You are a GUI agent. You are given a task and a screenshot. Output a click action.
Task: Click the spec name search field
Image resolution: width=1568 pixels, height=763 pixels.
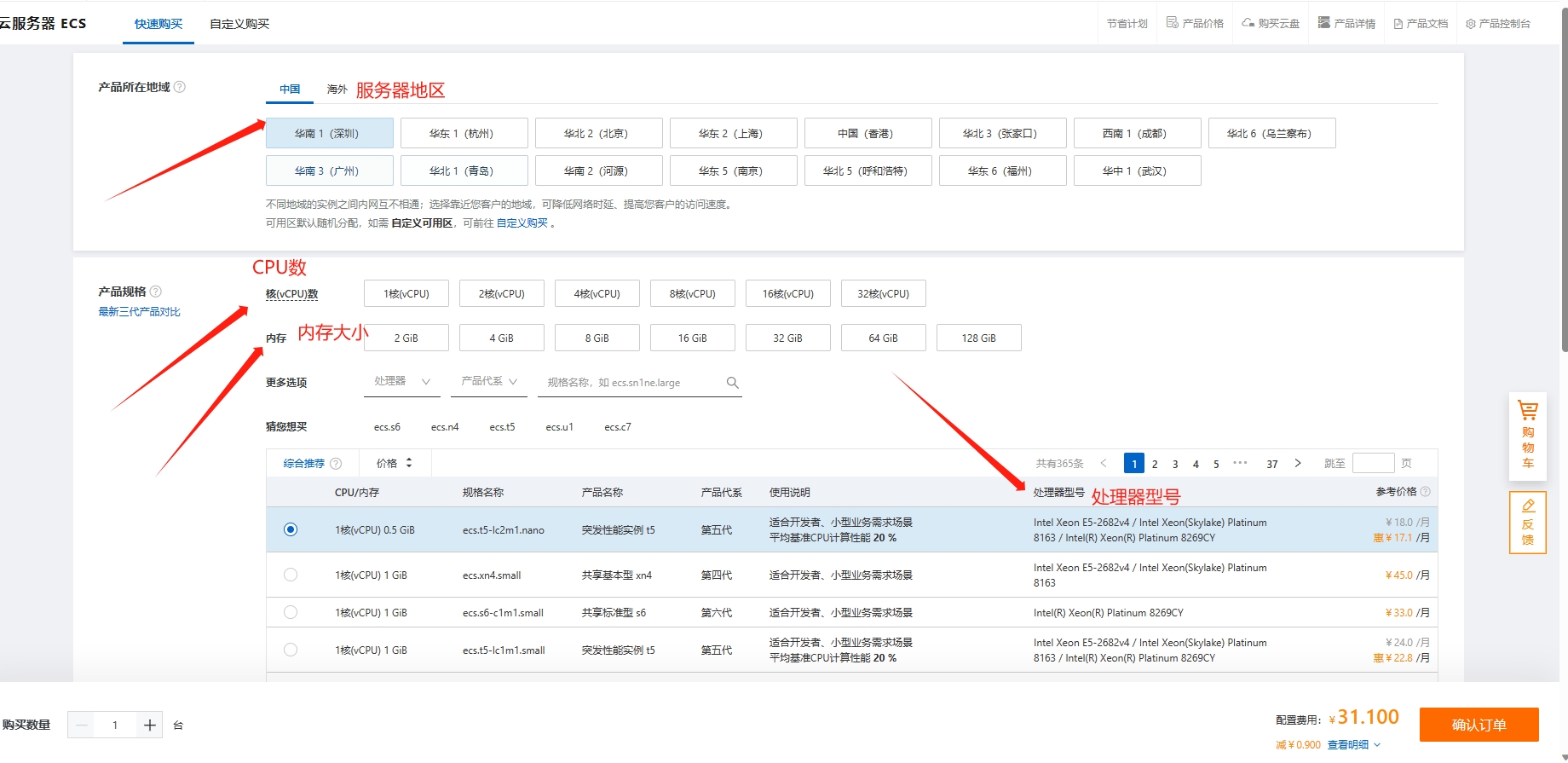point(632,383)
